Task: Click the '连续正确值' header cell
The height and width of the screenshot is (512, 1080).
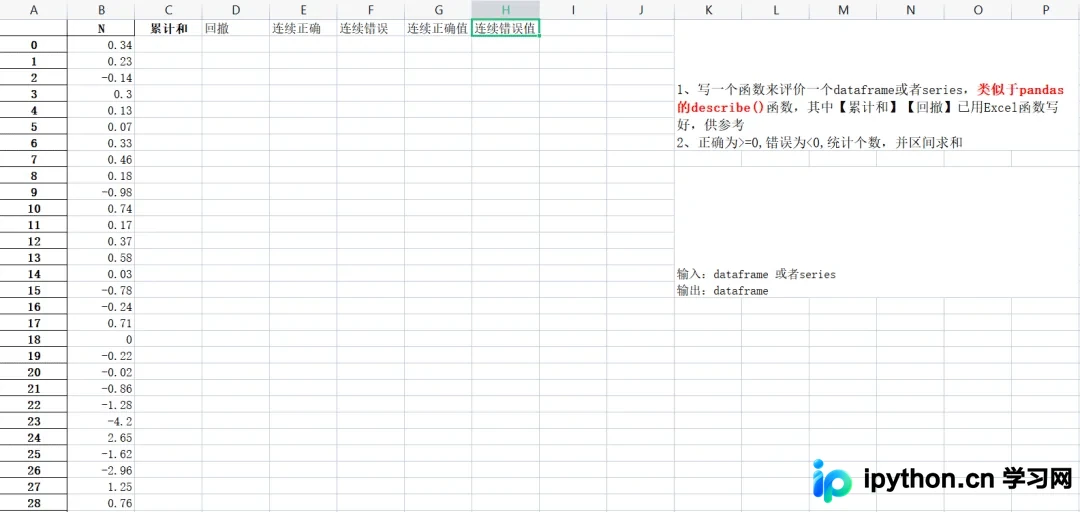Action: pyautogui.click(x=438, y=28)
